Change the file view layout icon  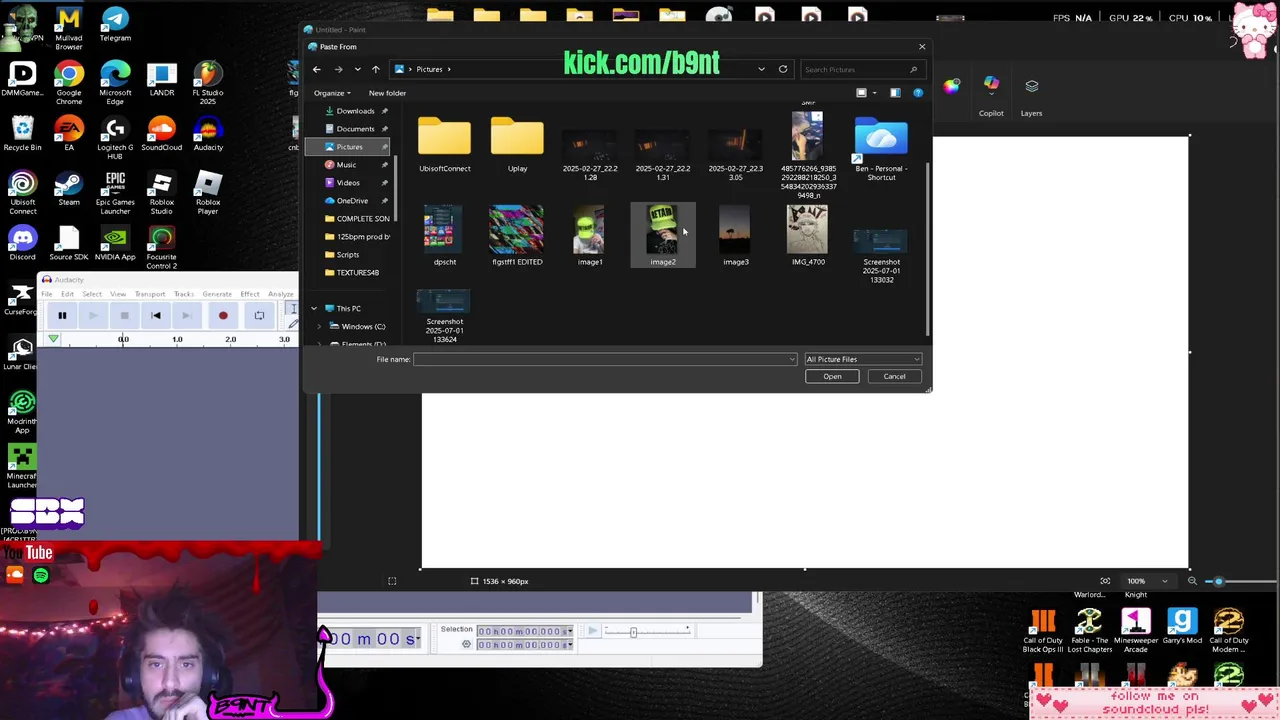pyautogui.click(x=861, y=93)
